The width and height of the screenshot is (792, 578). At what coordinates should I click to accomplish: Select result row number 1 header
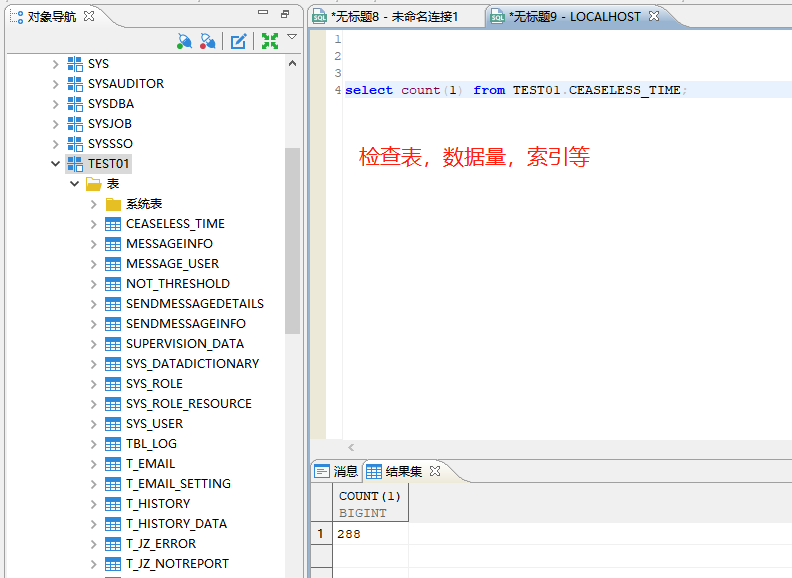[x=321, y=534]
